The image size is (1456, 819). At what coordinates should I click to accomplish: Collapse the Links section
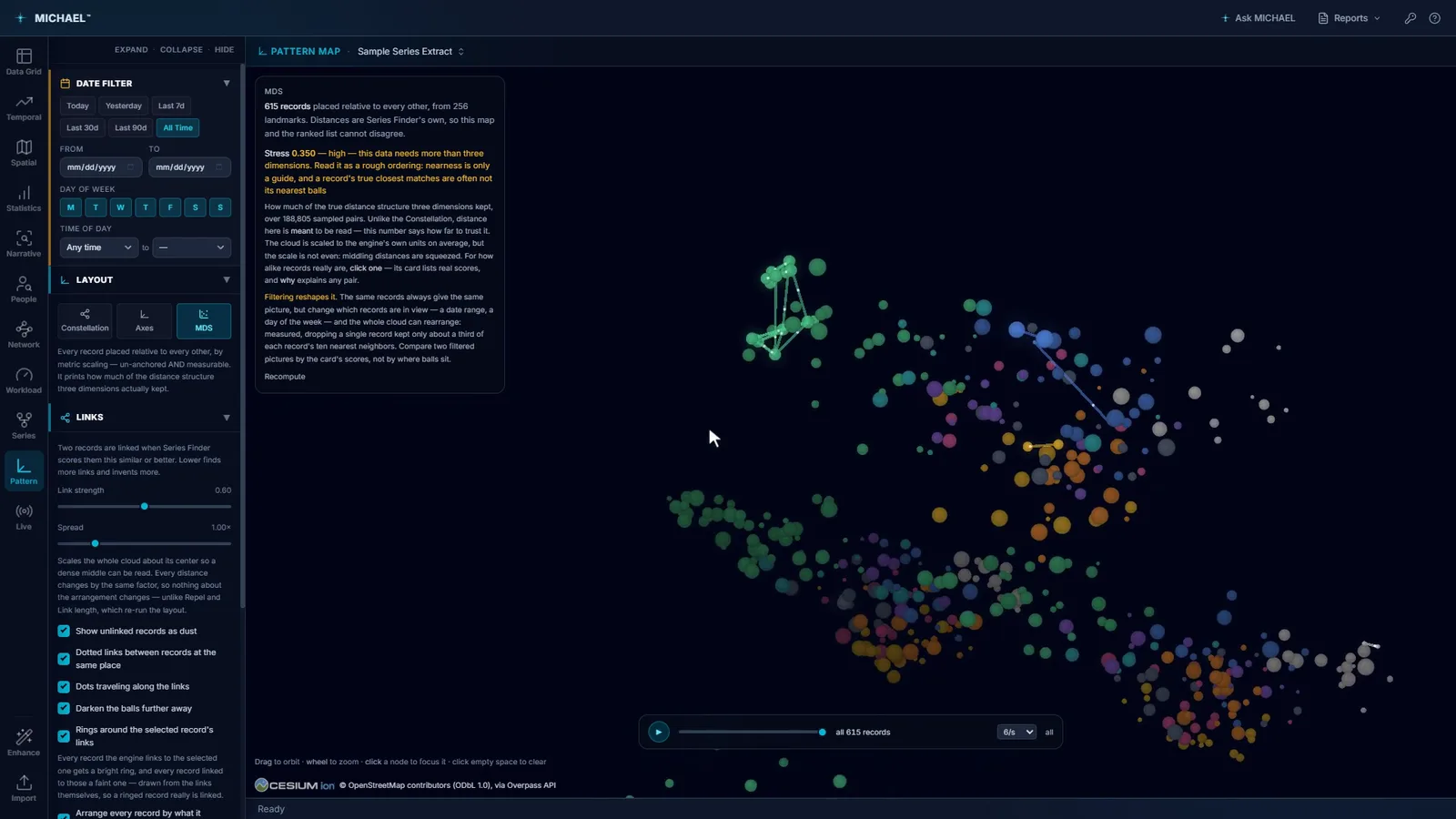tap(227, 418)
